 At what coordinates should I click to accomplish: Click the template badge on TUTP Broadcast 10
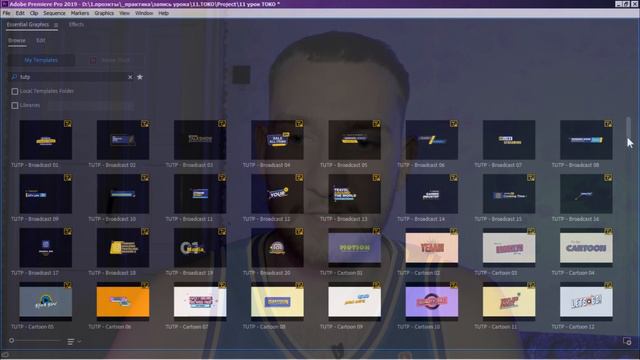pyautogui.click(x=145, y=178)
